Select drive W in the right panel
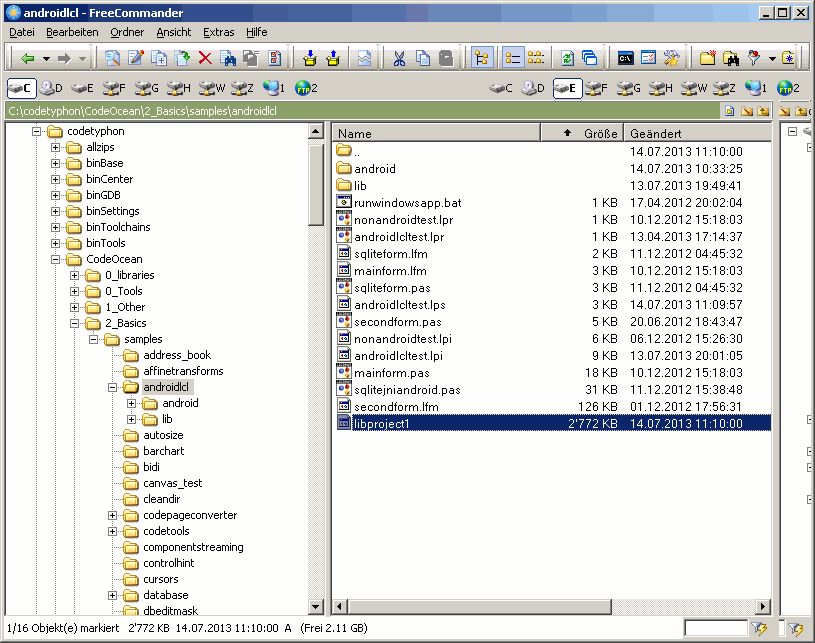 [x=692, y=88]
